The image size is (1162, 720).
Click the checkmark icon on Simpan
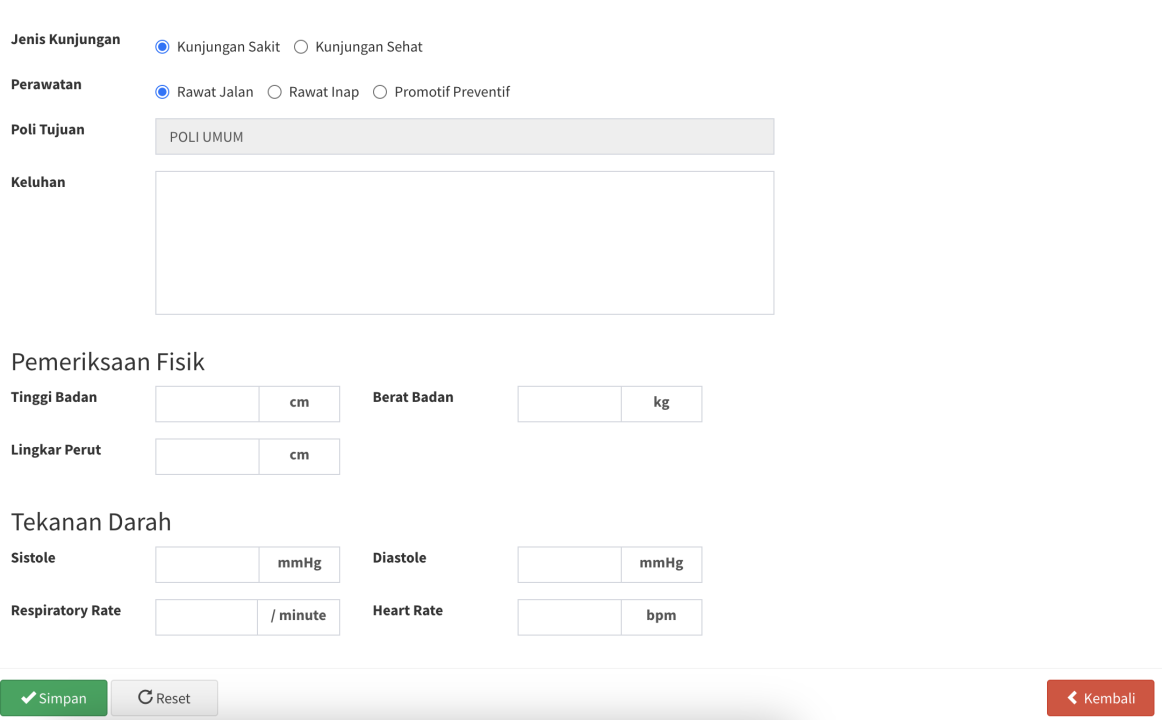[28, 698]
